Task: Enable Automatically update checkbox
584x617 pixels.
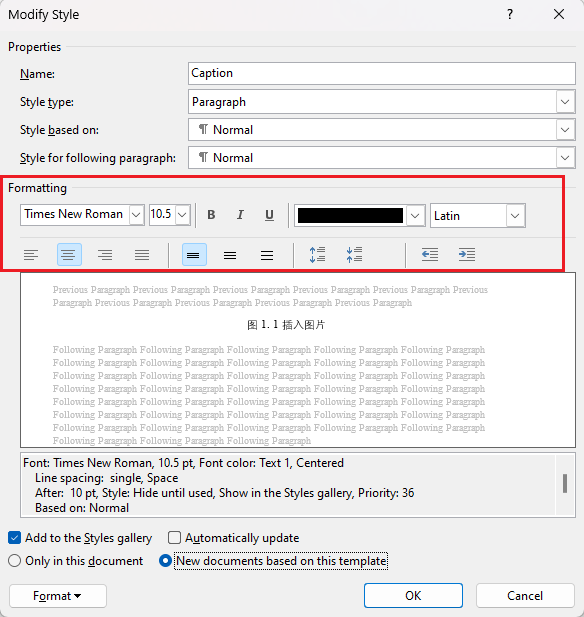Action: (x=174, y=538)
